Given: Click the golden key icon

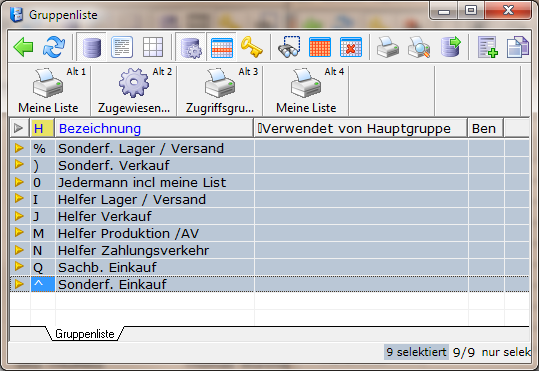Looking at the screenshot, I should click(252, 47).
